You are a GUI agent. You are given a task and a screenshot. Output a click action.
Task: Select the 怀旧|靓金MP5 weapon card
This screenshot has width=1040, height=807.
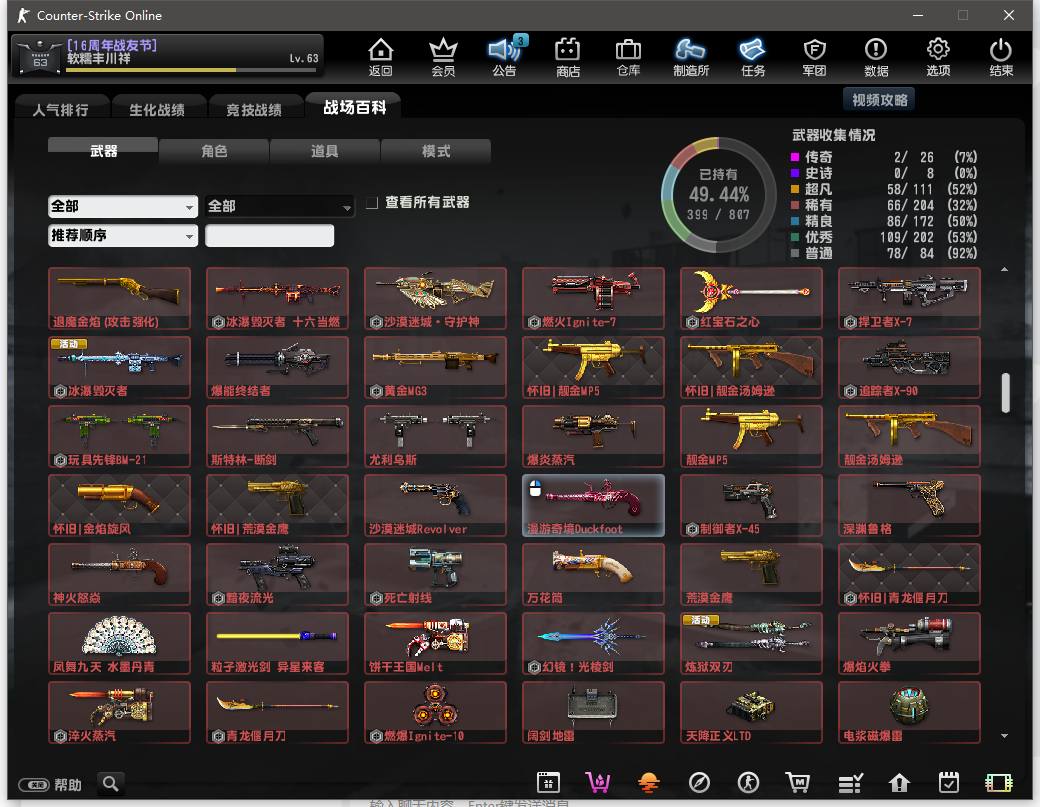coord(593,367)
